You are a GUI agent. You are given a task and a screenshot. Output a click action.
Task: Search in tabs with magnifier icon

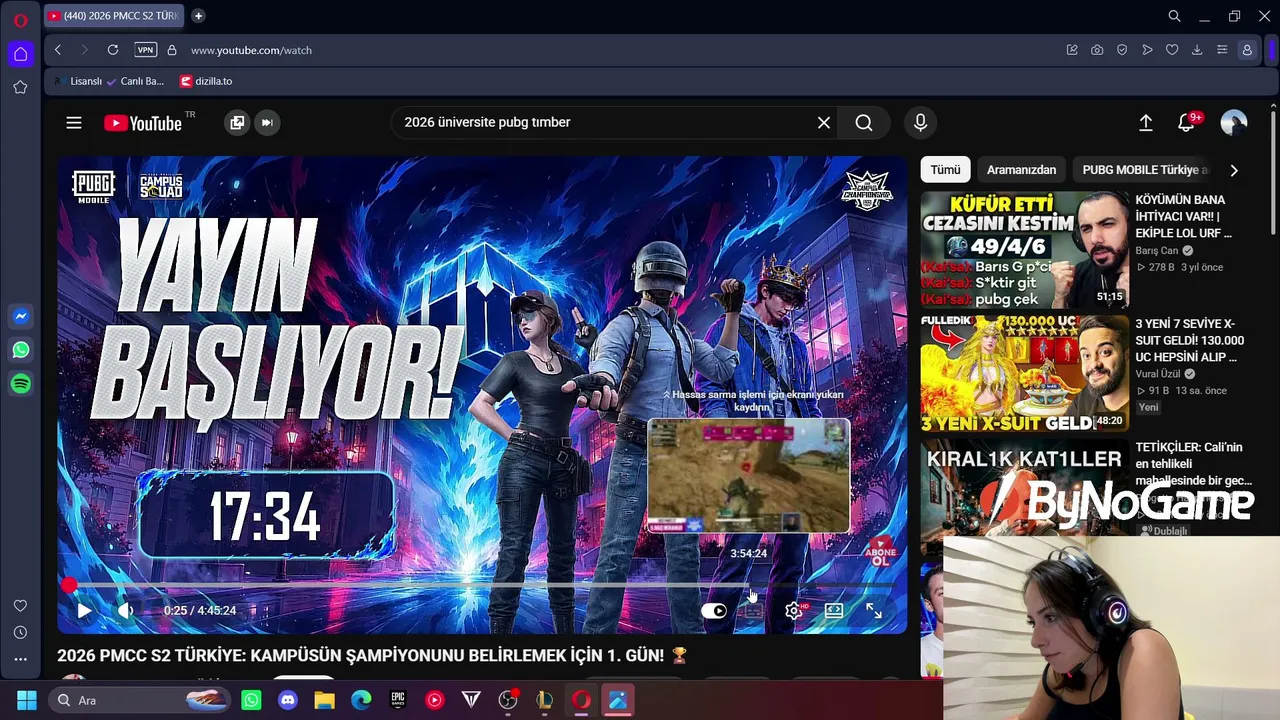(1175, 16)
